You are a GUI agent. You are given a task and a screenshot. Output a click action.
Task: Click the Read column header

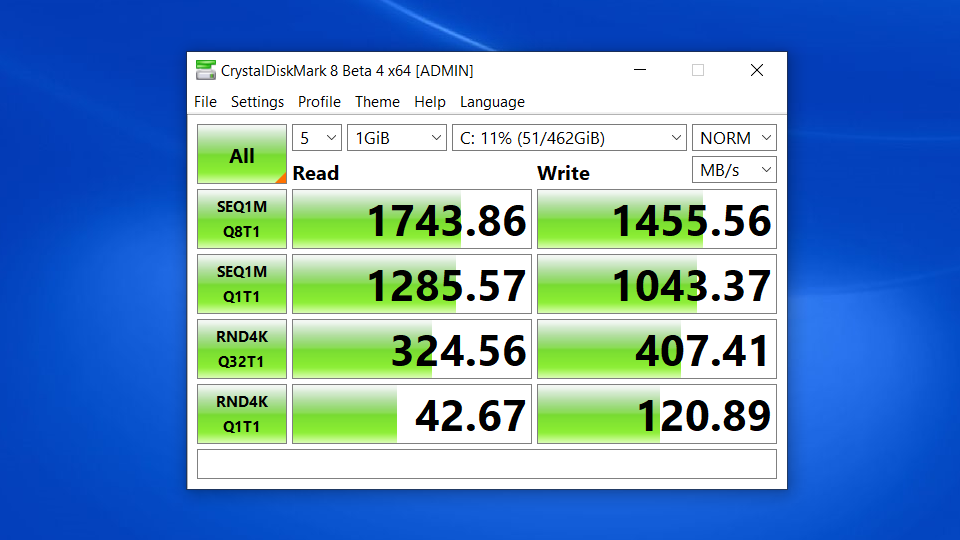coord(316,173)
